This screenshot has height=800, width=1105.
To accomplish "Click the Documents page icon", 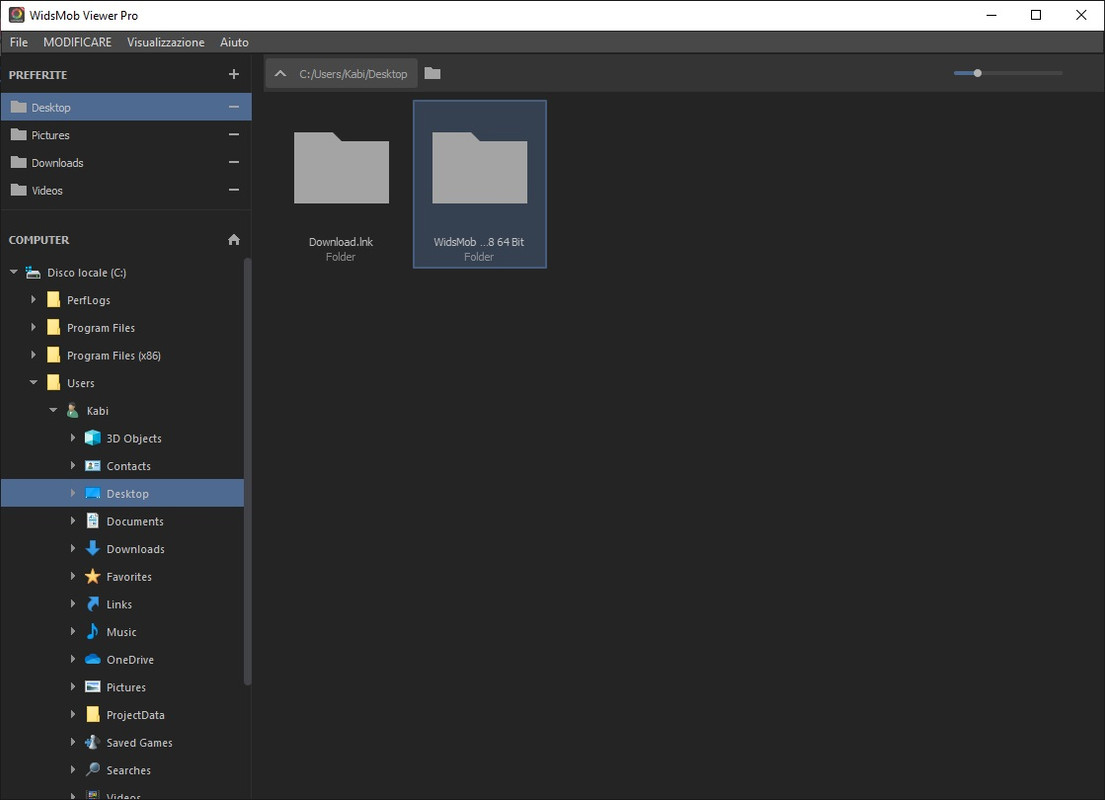I will coord(92,521).
